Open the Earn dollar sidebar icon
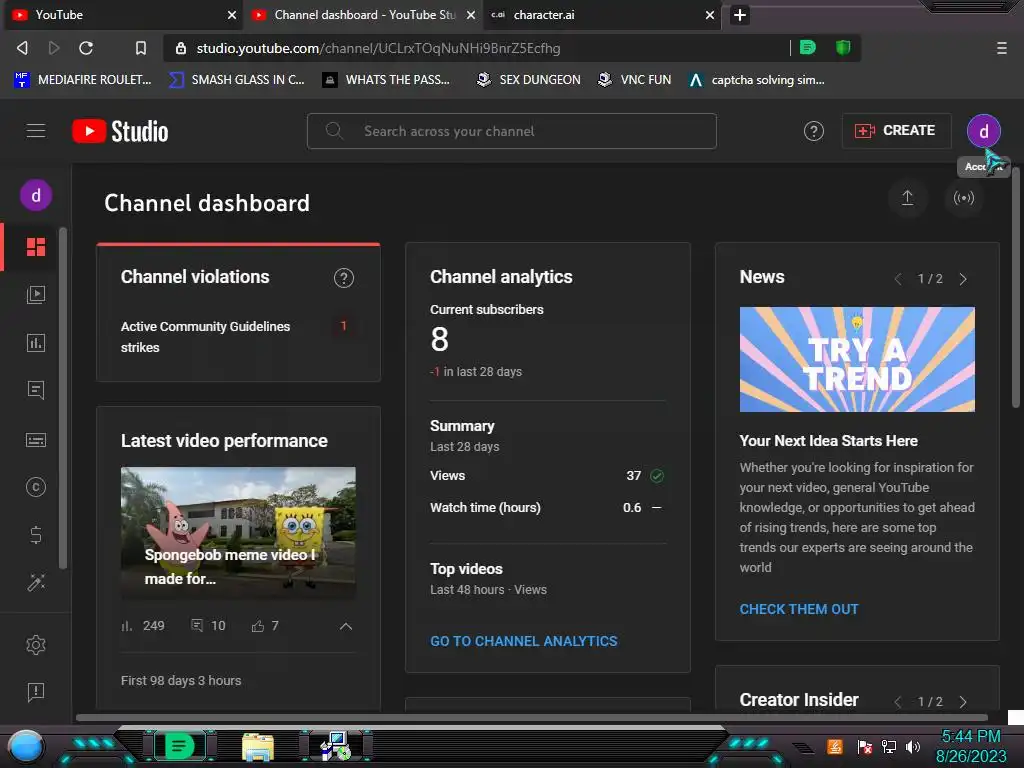The width and height of the screenshot is (1024, 768). click(36, 536)
